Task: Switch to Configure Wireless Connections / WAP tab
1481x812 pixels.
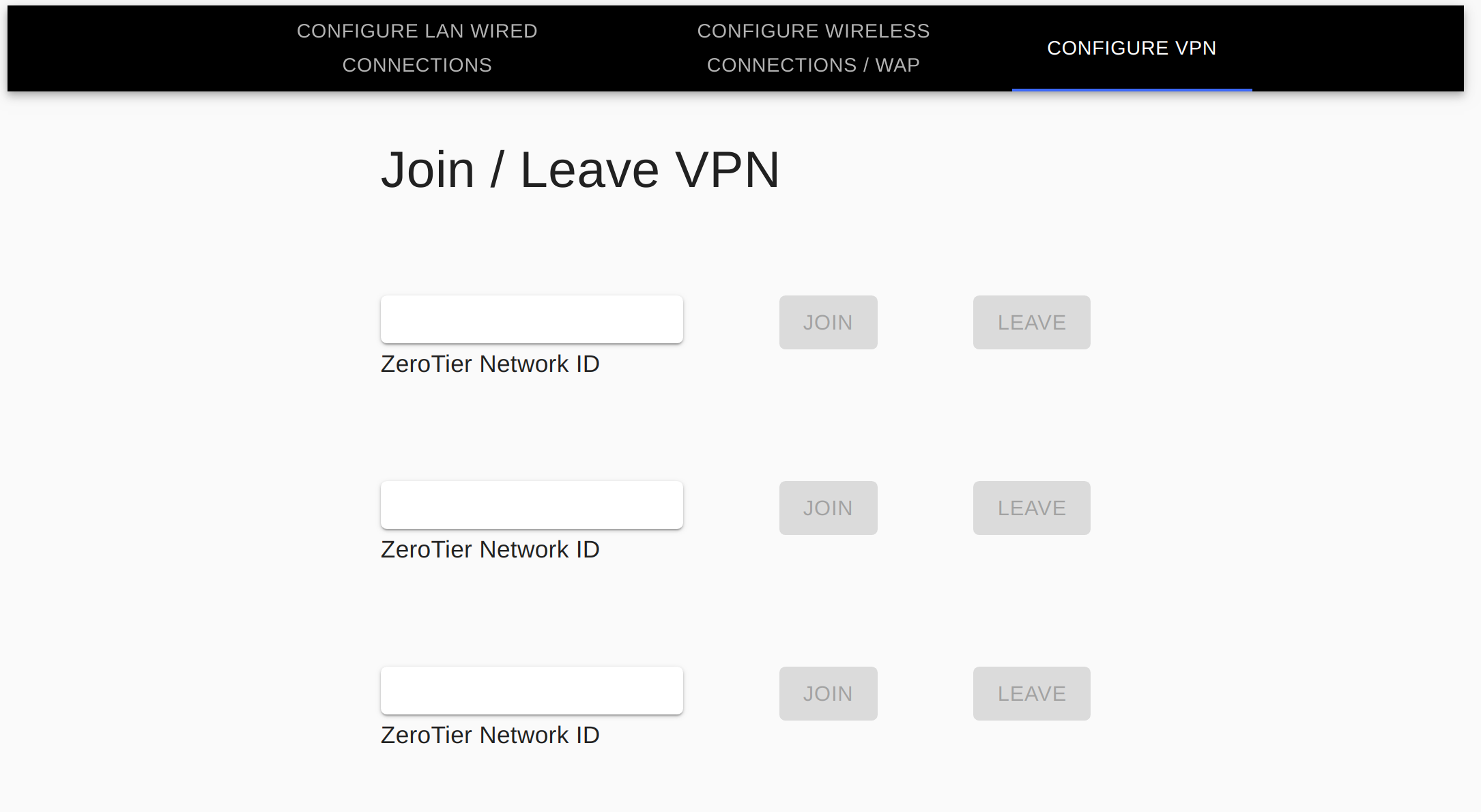Action: (813, 48)
